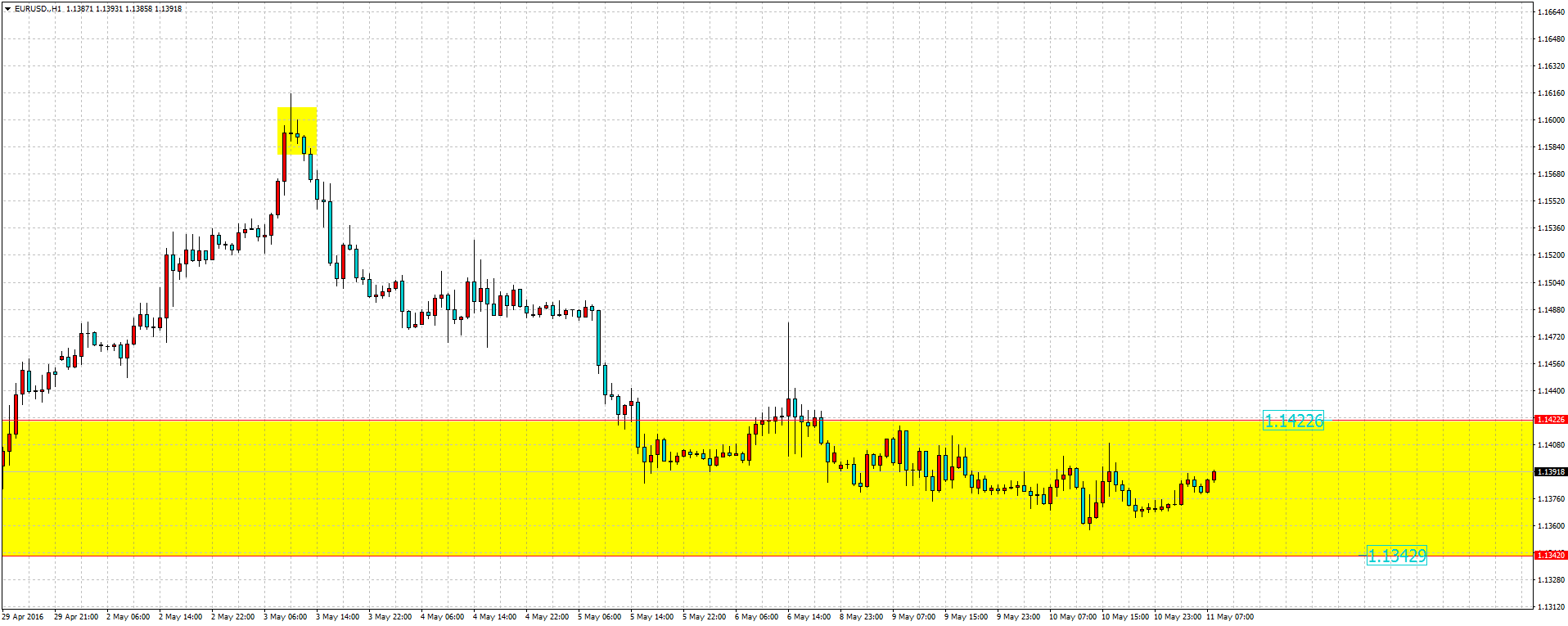The image size is (1568, 626).
Task: Click the last red candle on 11 May
Action: click(x=1214, y=475)
